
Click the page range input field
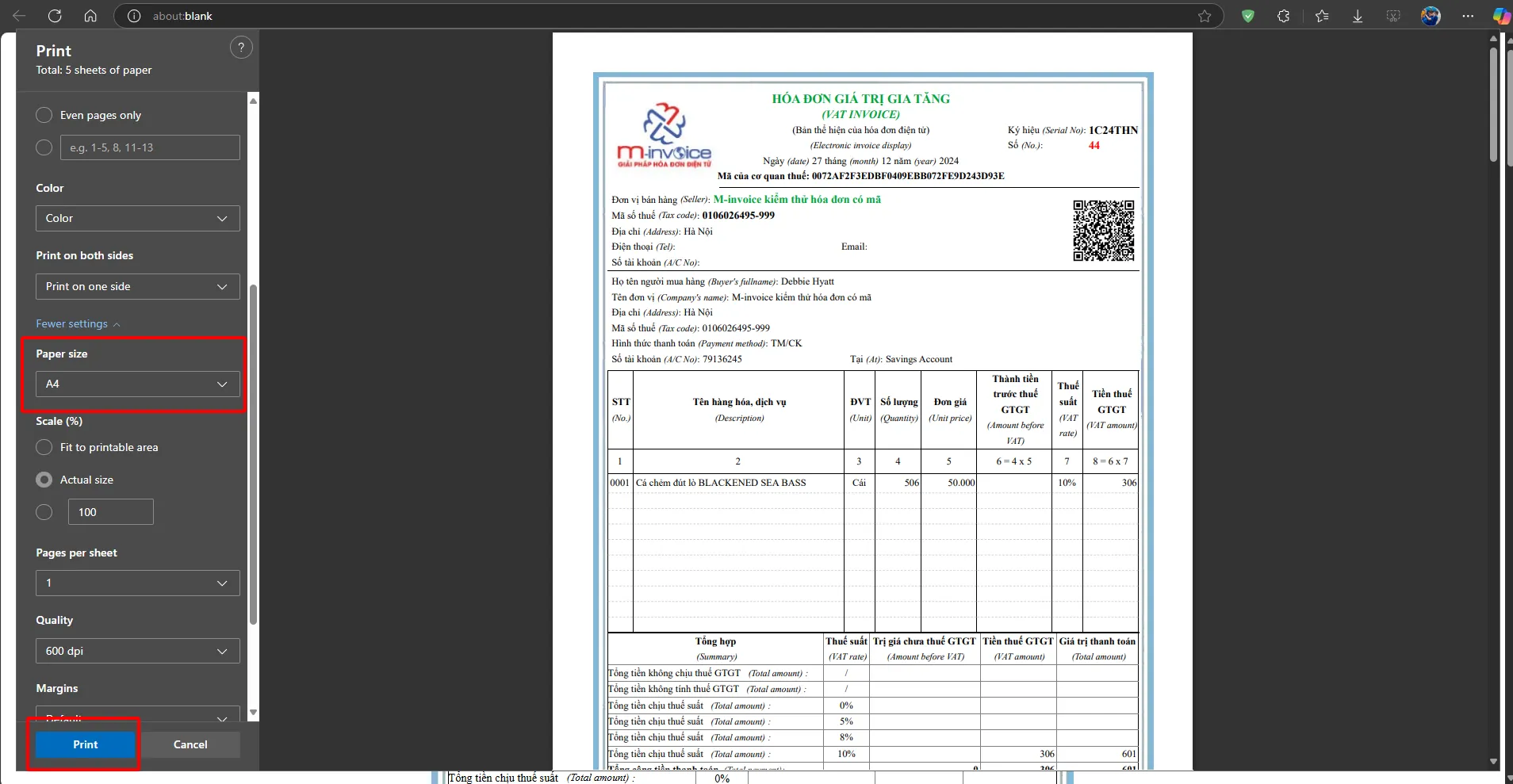(x=150, y=147)
